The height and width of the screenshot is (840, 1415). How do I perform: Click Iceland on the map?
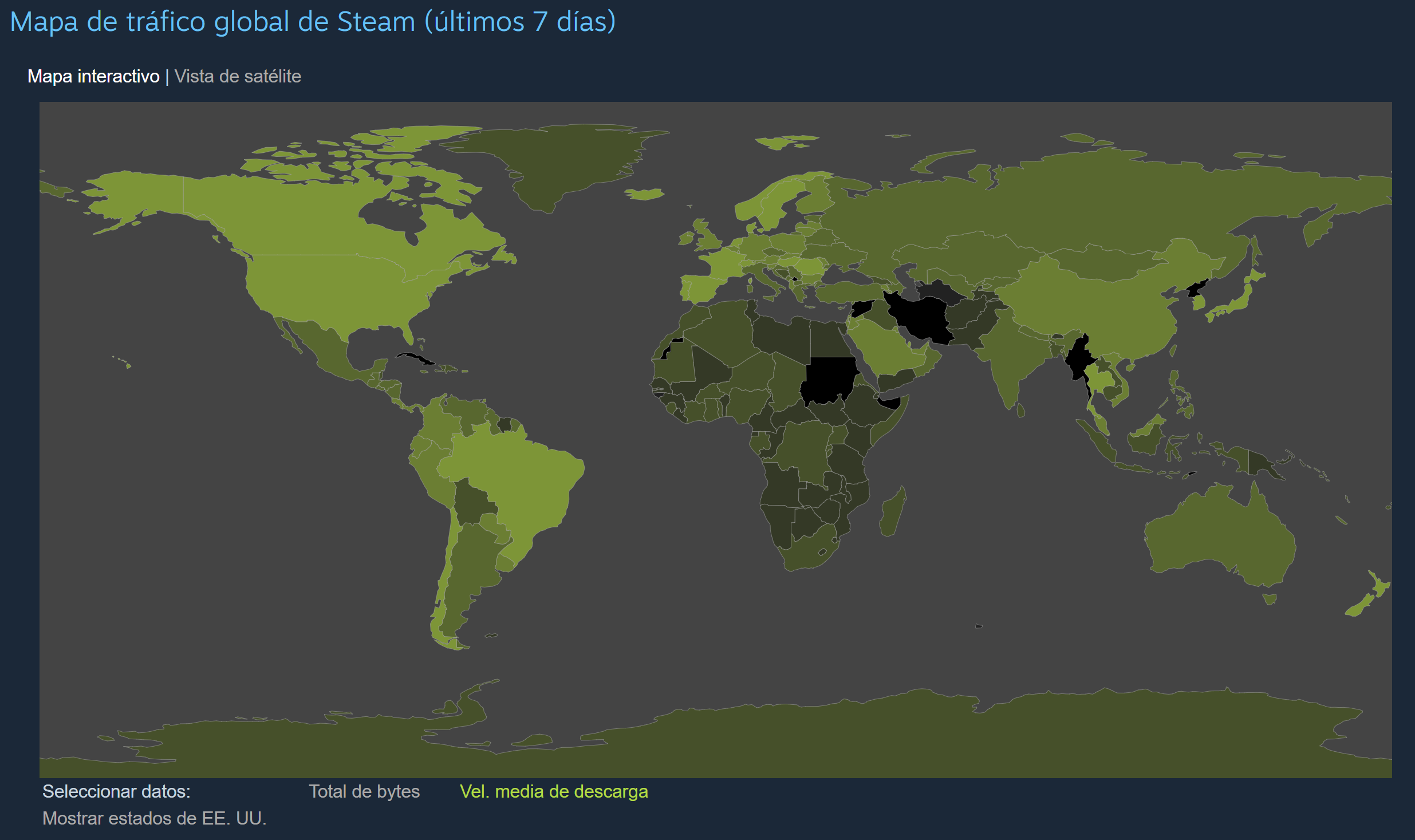pos(645,194)
